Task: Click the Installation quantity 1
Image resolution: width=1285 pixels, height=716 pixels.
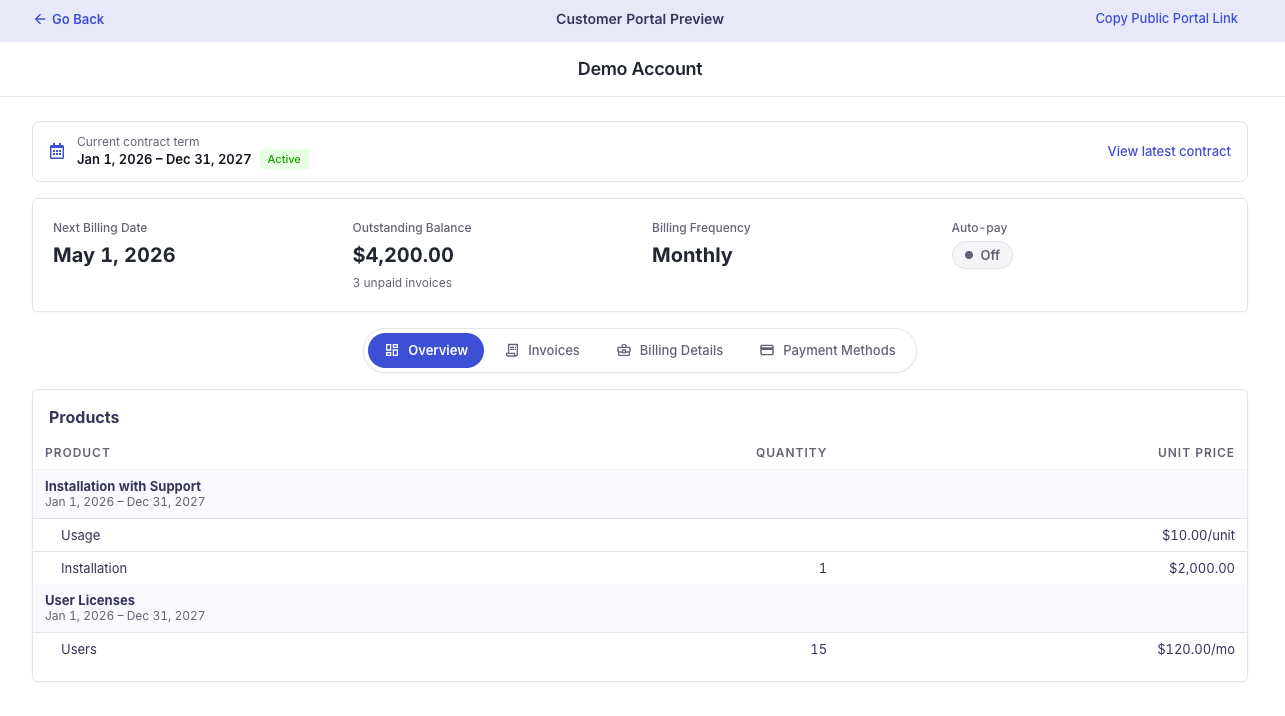Action: tap(823, 568)
